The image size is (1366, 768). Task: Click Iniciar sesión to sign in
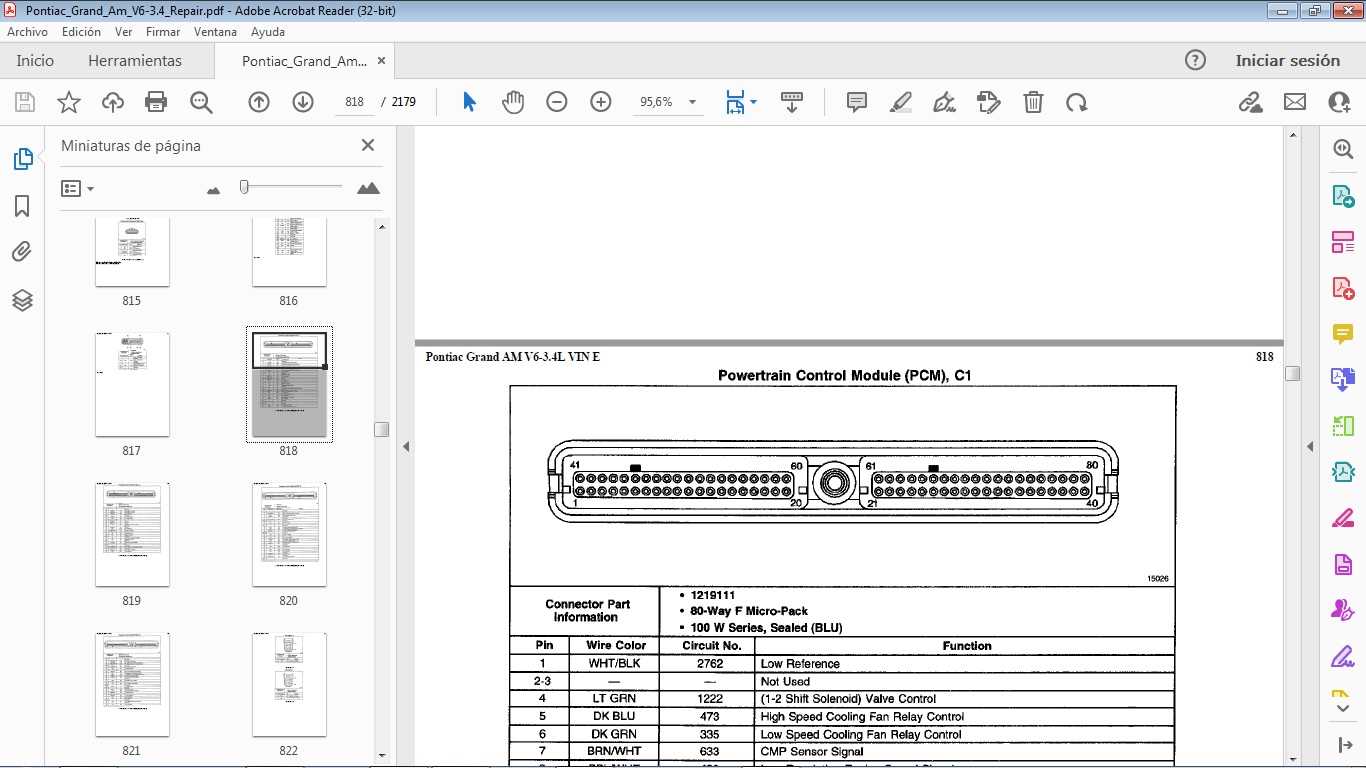(x=1287, y=60)
